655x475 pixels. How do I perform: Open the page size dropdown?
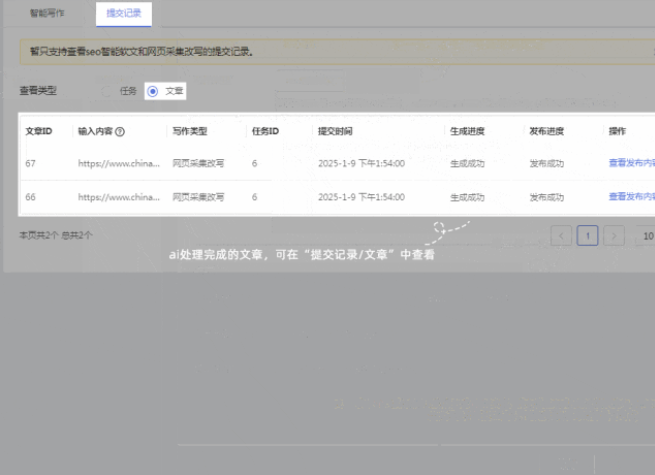click(x=647, y=236)
